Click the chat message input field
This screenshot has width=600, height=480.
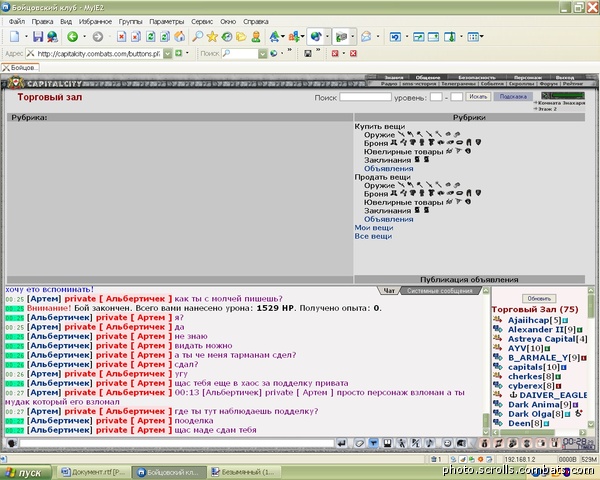point(177,443)
